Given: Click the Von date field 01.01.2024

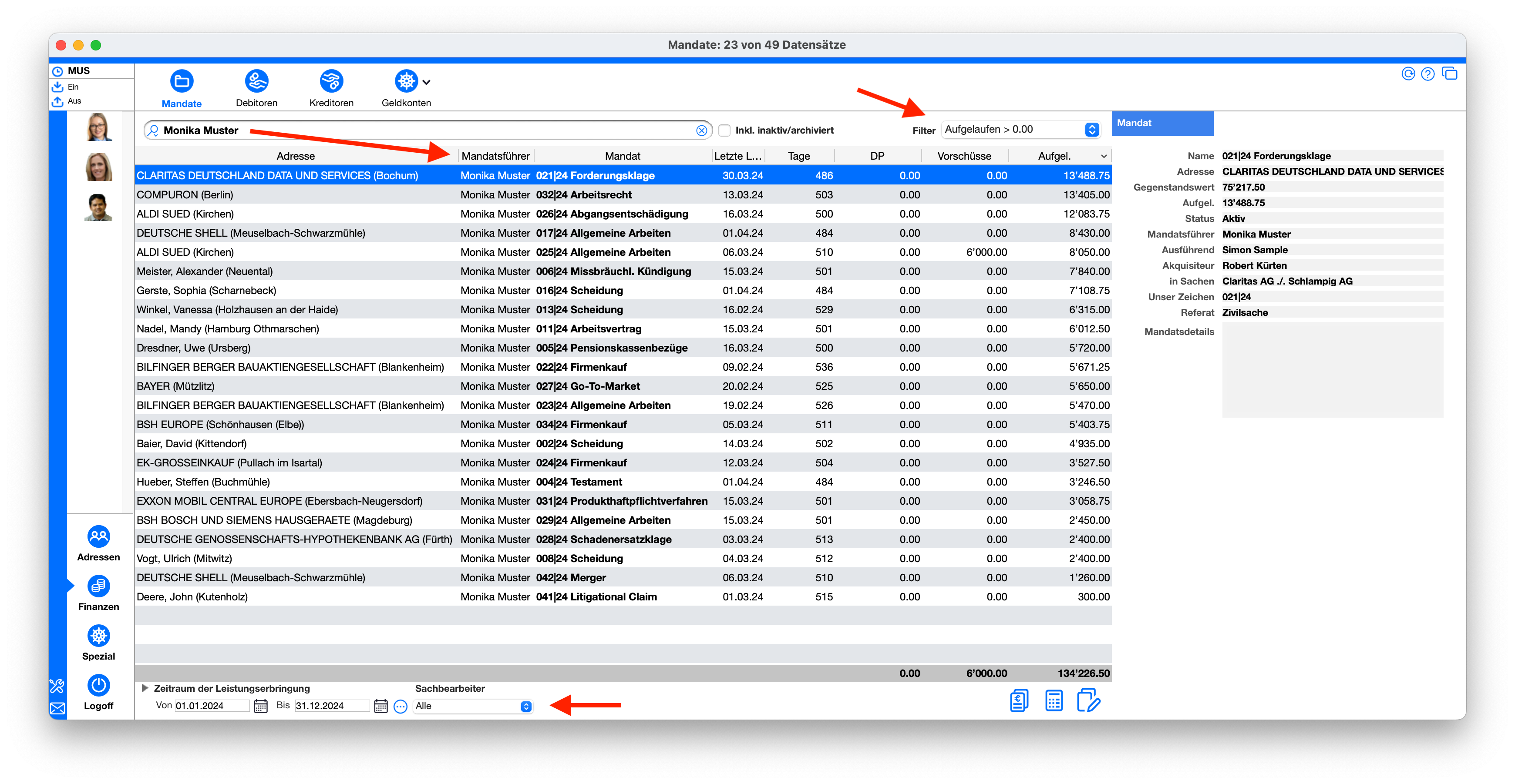Looking at the screenshot, I should coord(212,706).
